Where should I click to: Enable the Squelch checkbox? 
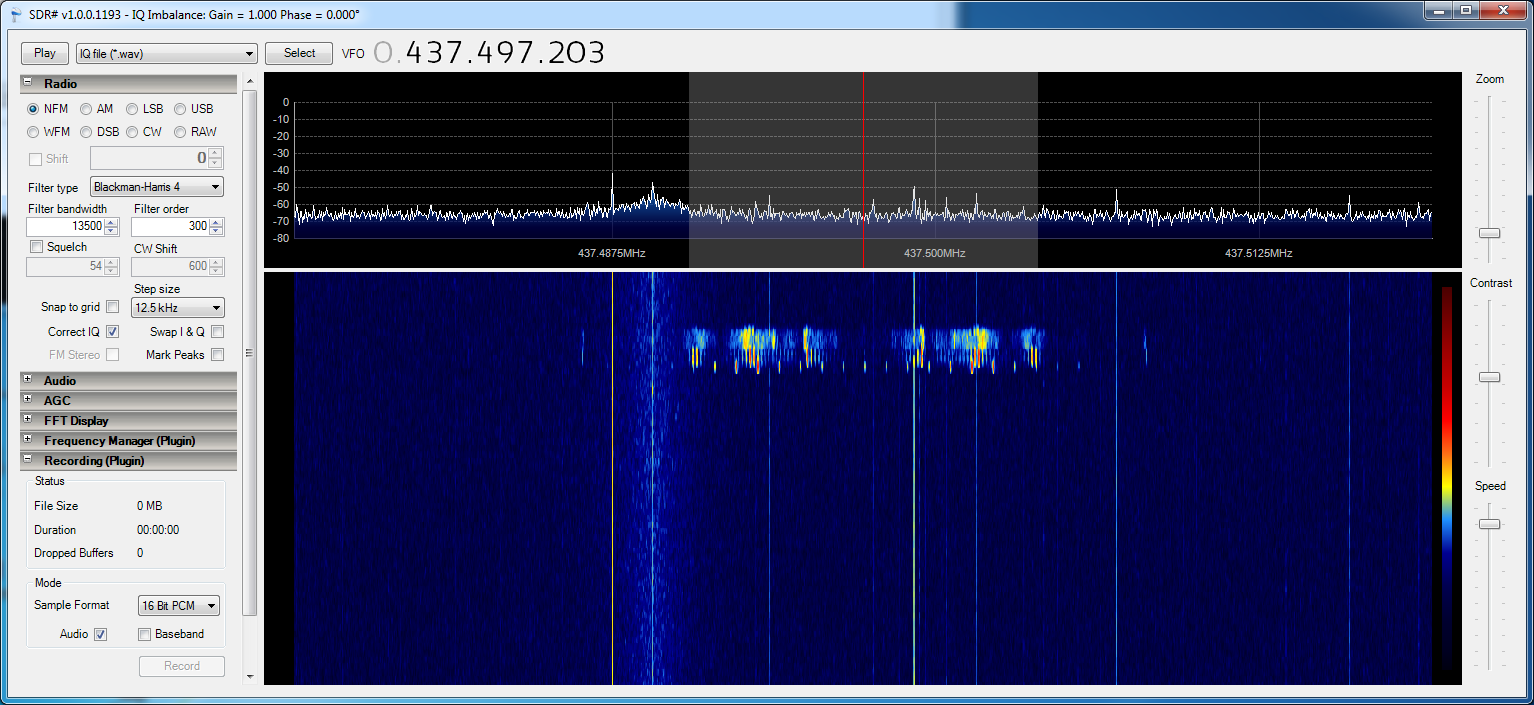click(x=37, y=247)
